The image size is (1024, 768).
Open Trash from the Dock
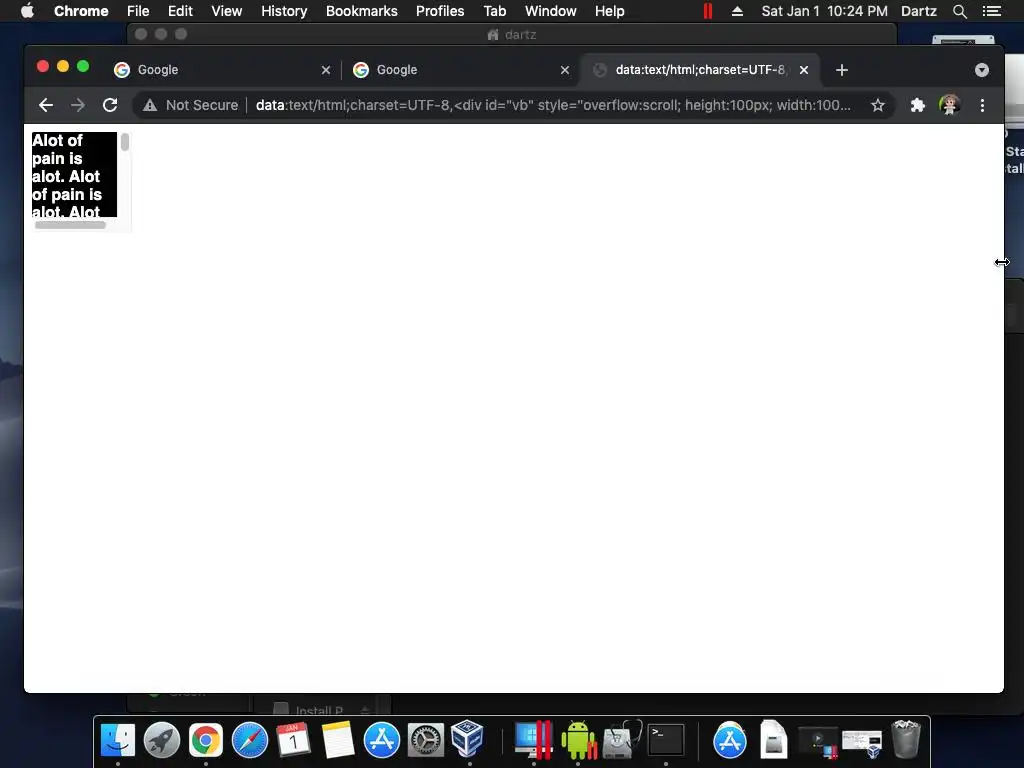[906, 739]
